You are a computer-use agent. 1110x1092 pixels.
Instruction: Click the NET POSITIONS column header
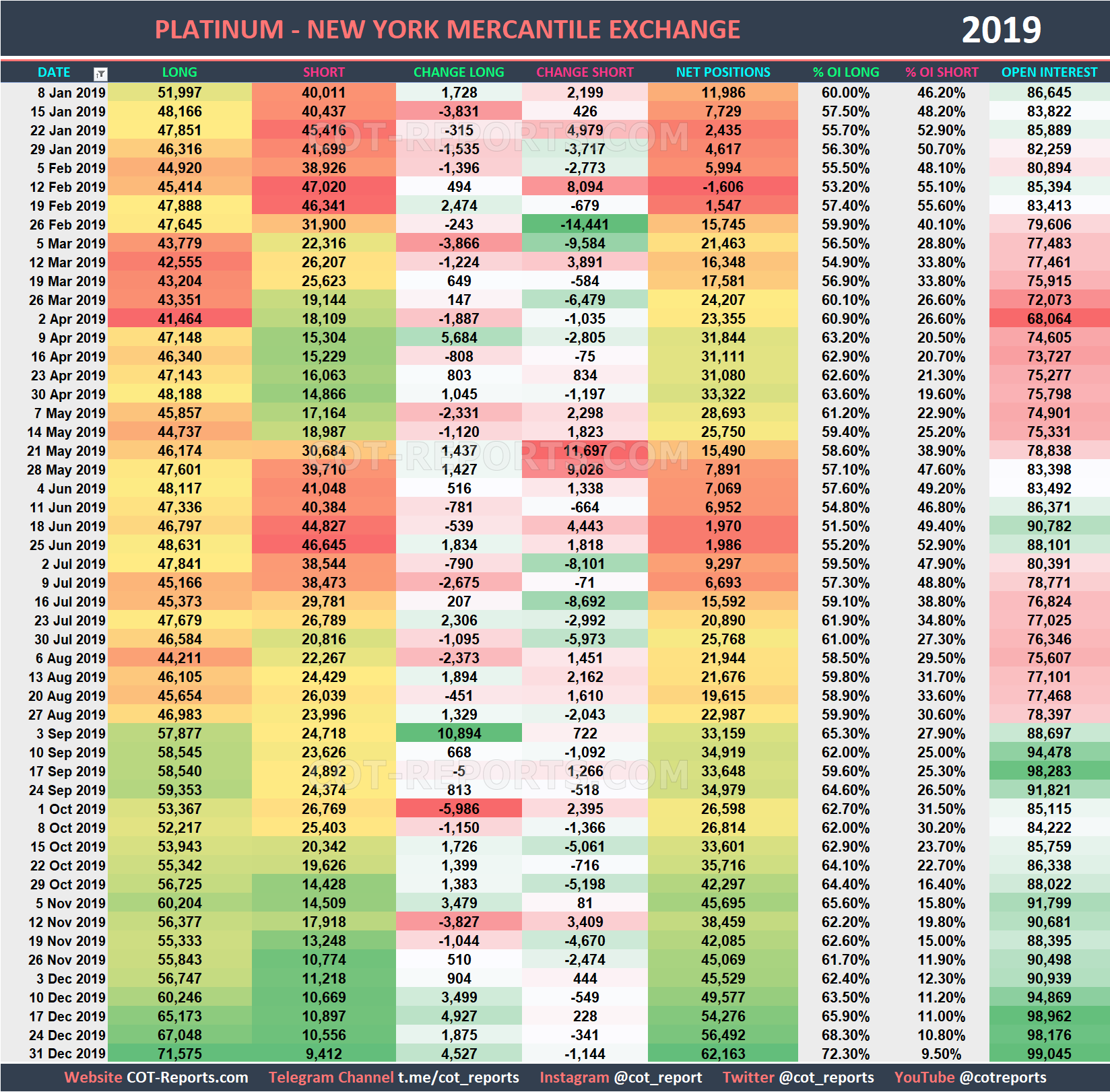722,72
